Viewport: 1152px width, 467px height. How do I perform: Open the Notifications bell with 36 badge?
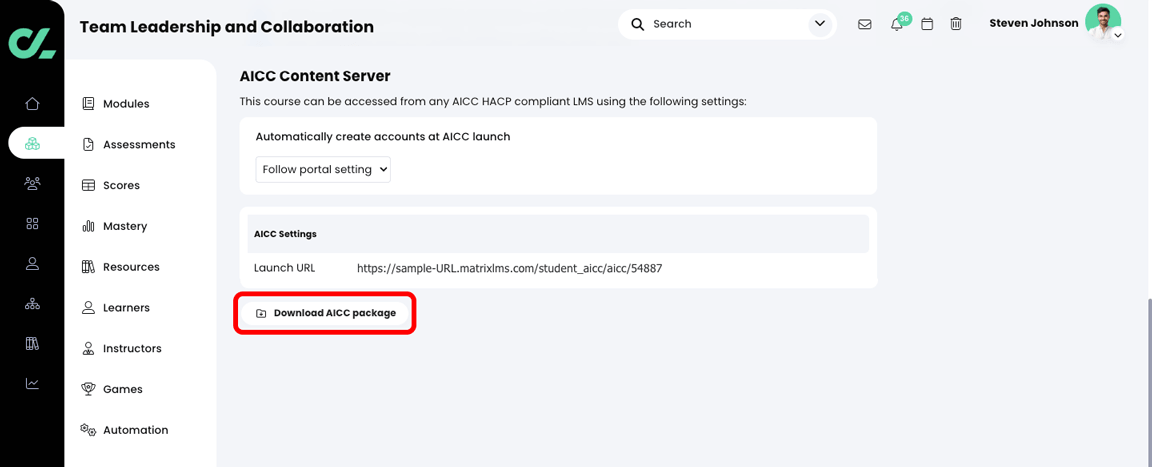tap(897, 24)
